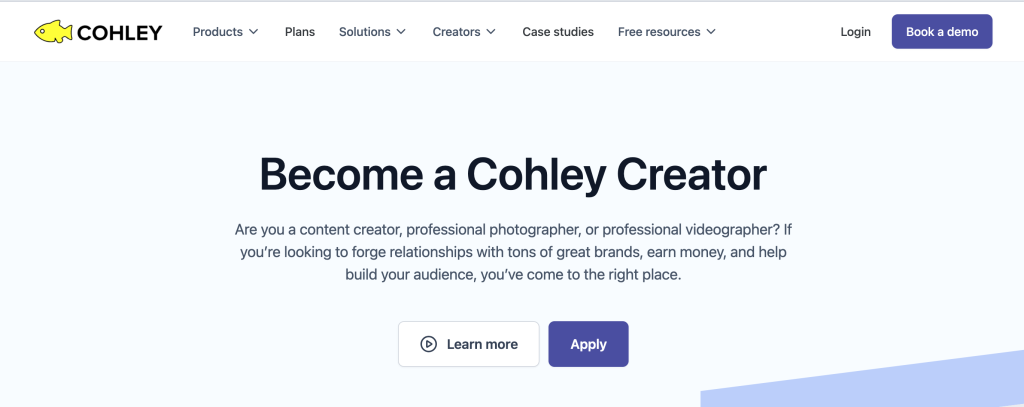Click the yellow Cohley fish logo icon
This screenshot has height=407, width=1024.
pos(51,32)
